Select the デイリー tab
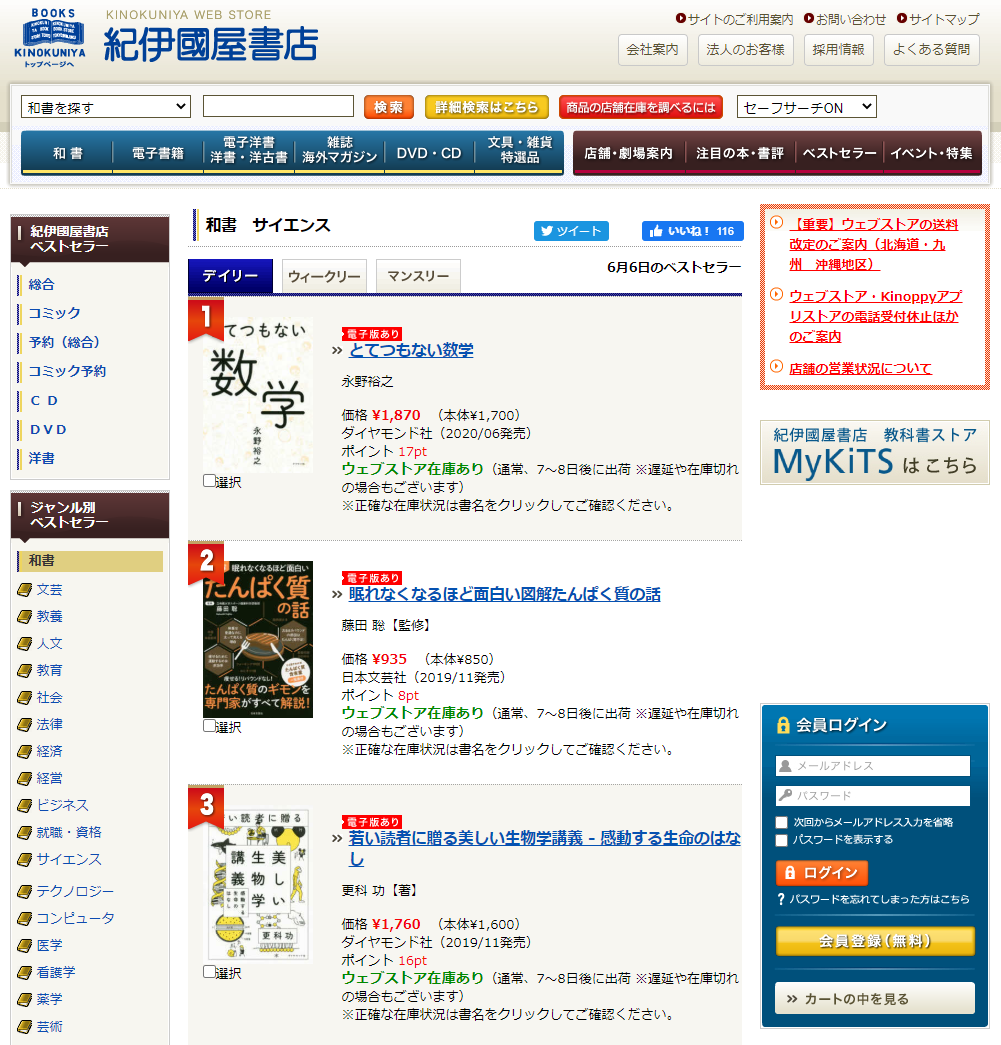Viewport: 1001px width, 1045px height. [x=231, y=276]
